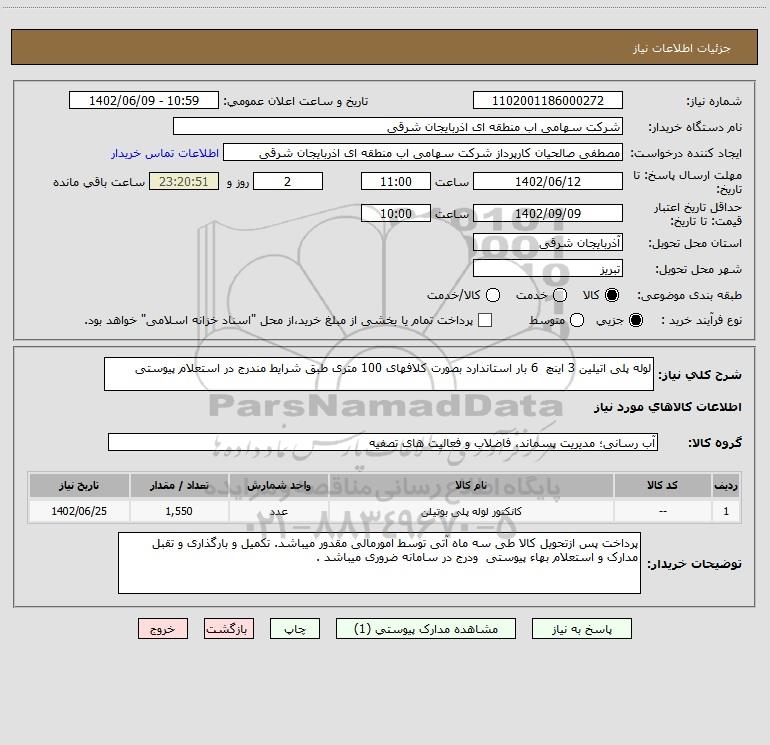This screenshot has width=770, height=745.
Task: Click مشاهده مدارک پیوستی (1) button
Action: 426,629
